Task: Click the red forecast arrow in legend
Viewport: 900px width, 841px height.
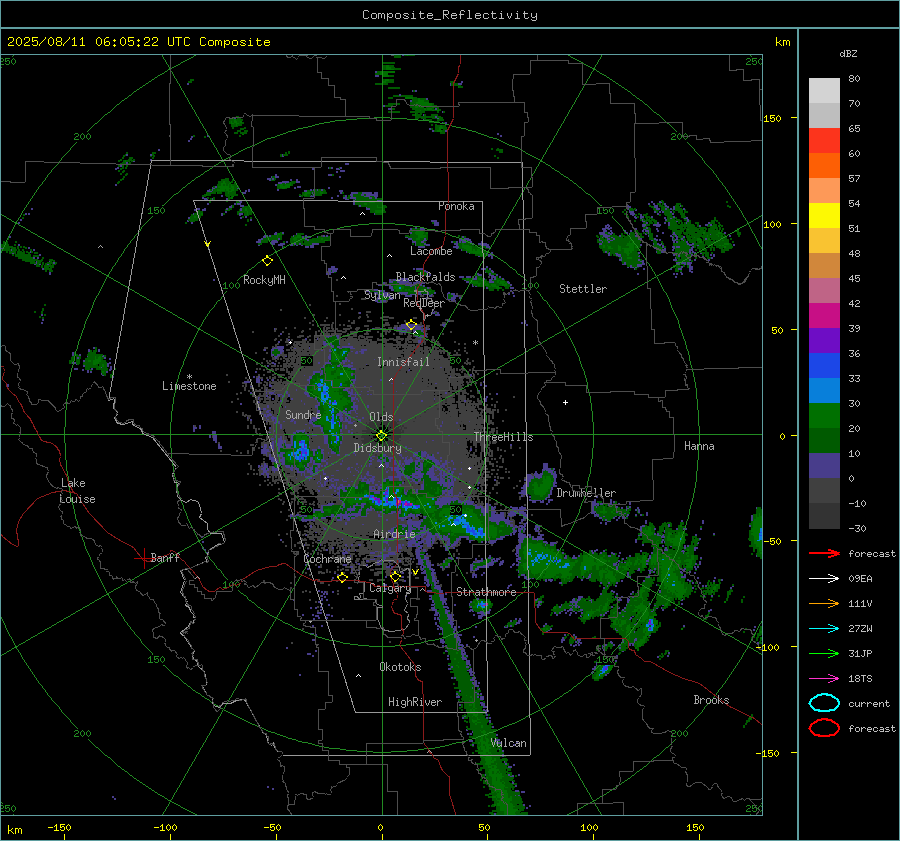Action: tap(824, 553)
